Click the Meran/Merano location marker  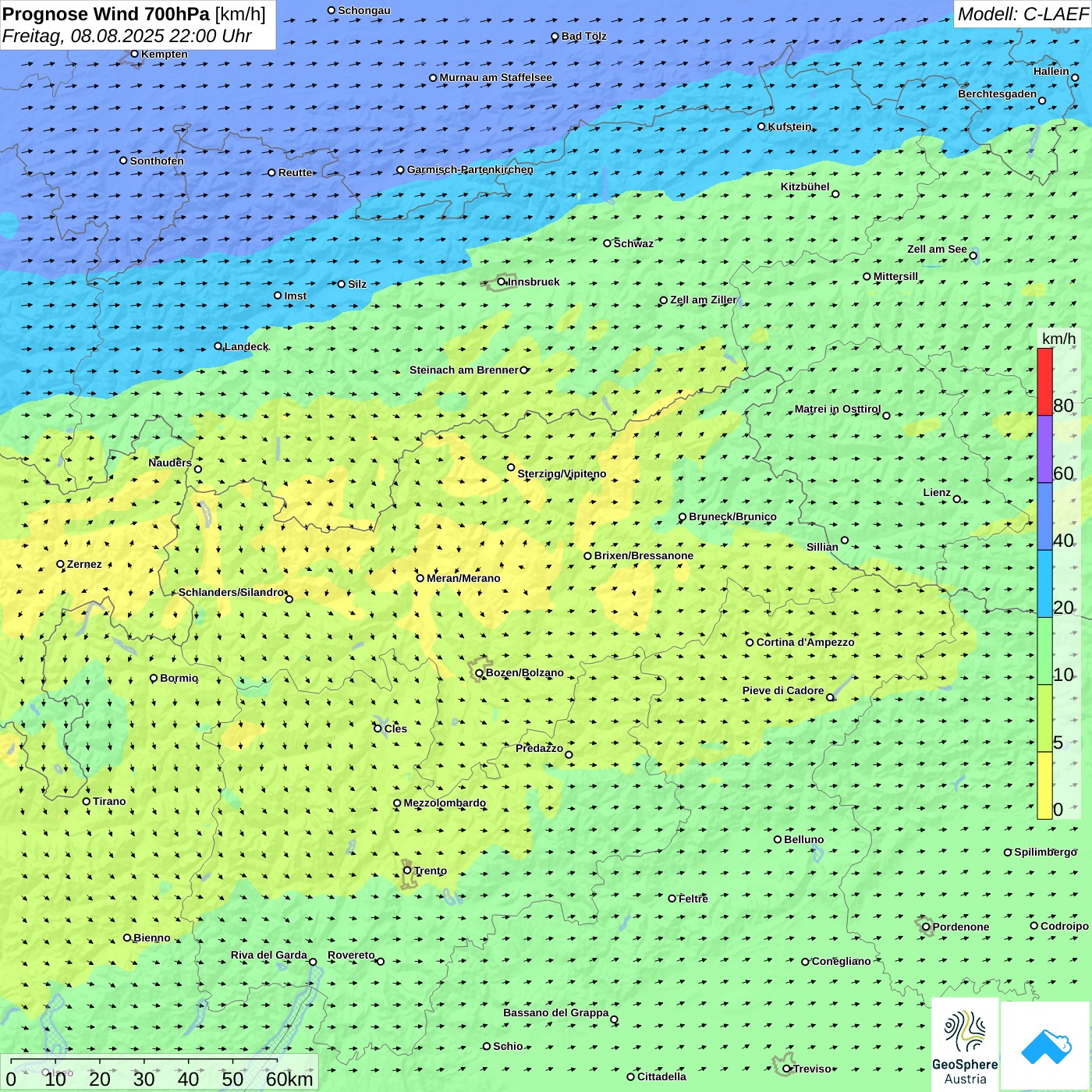(x=420, y=578)
